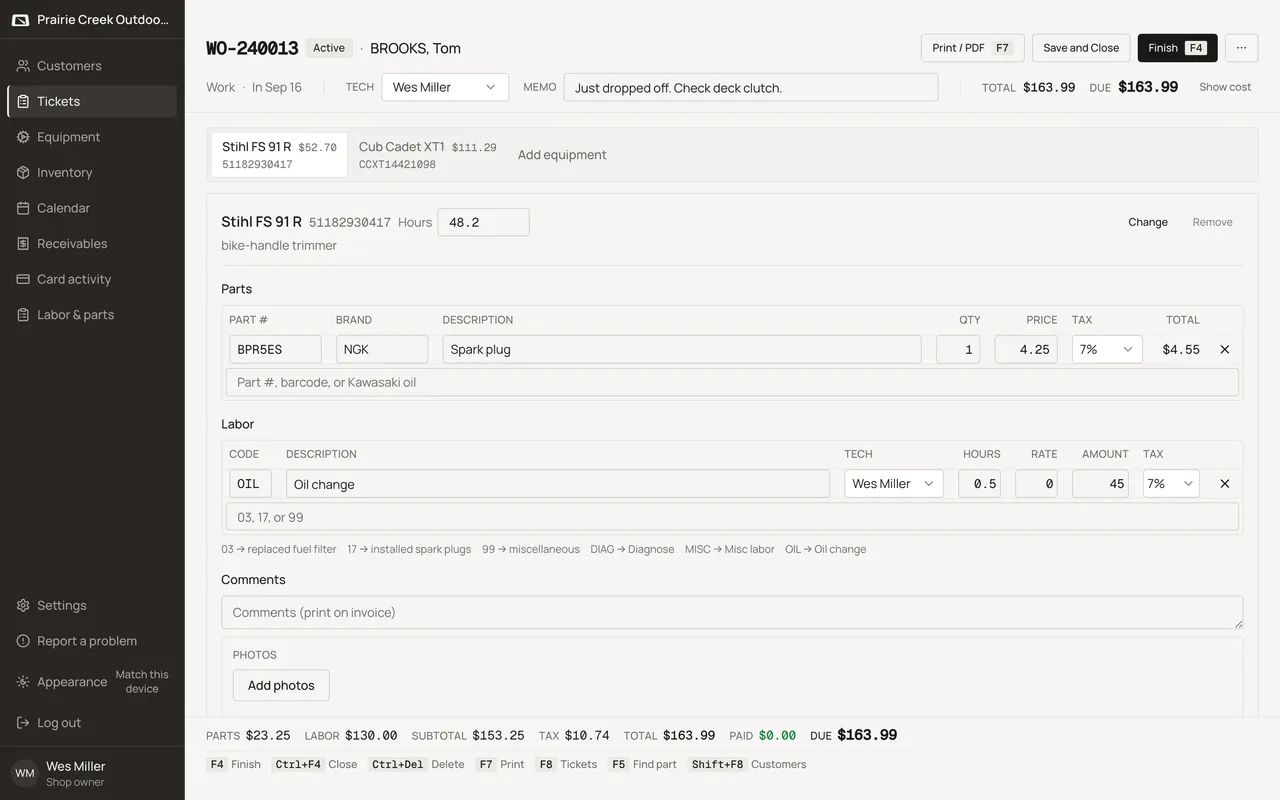Screen dimensions: 1280x800
Task: Click the Prairie Creek Outdoor logo icon
Action: coord(20,20)
